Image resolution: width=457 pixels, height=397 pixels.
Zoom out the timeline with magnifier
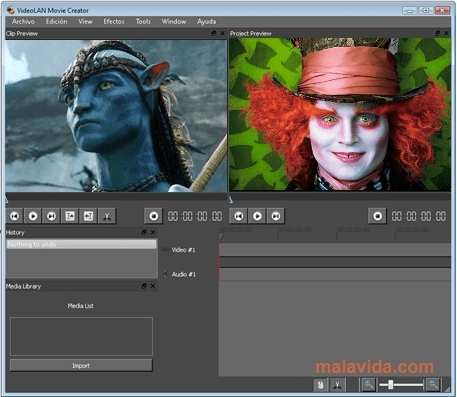tap(369, 385)
